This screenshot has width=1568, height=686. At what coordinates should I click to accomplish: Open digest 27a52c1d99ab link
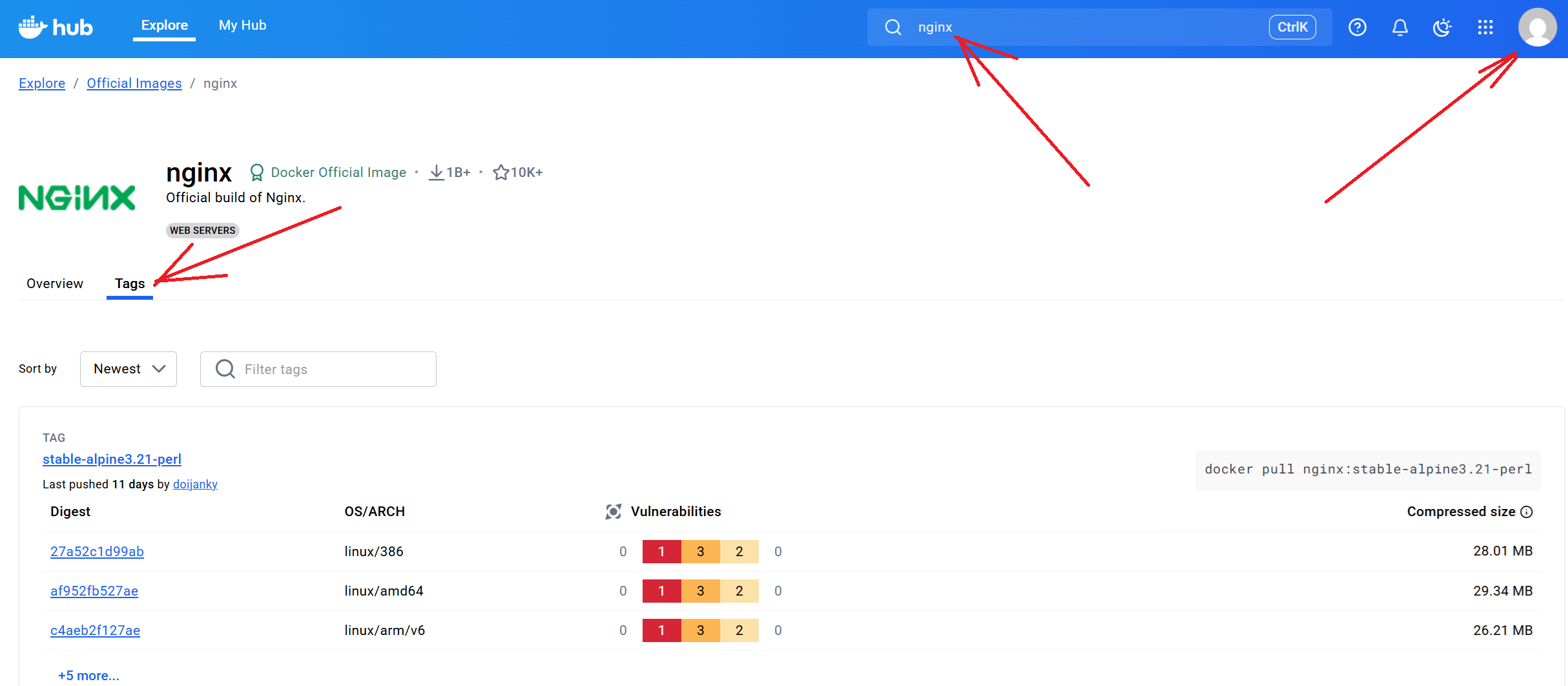click(97, 552)
